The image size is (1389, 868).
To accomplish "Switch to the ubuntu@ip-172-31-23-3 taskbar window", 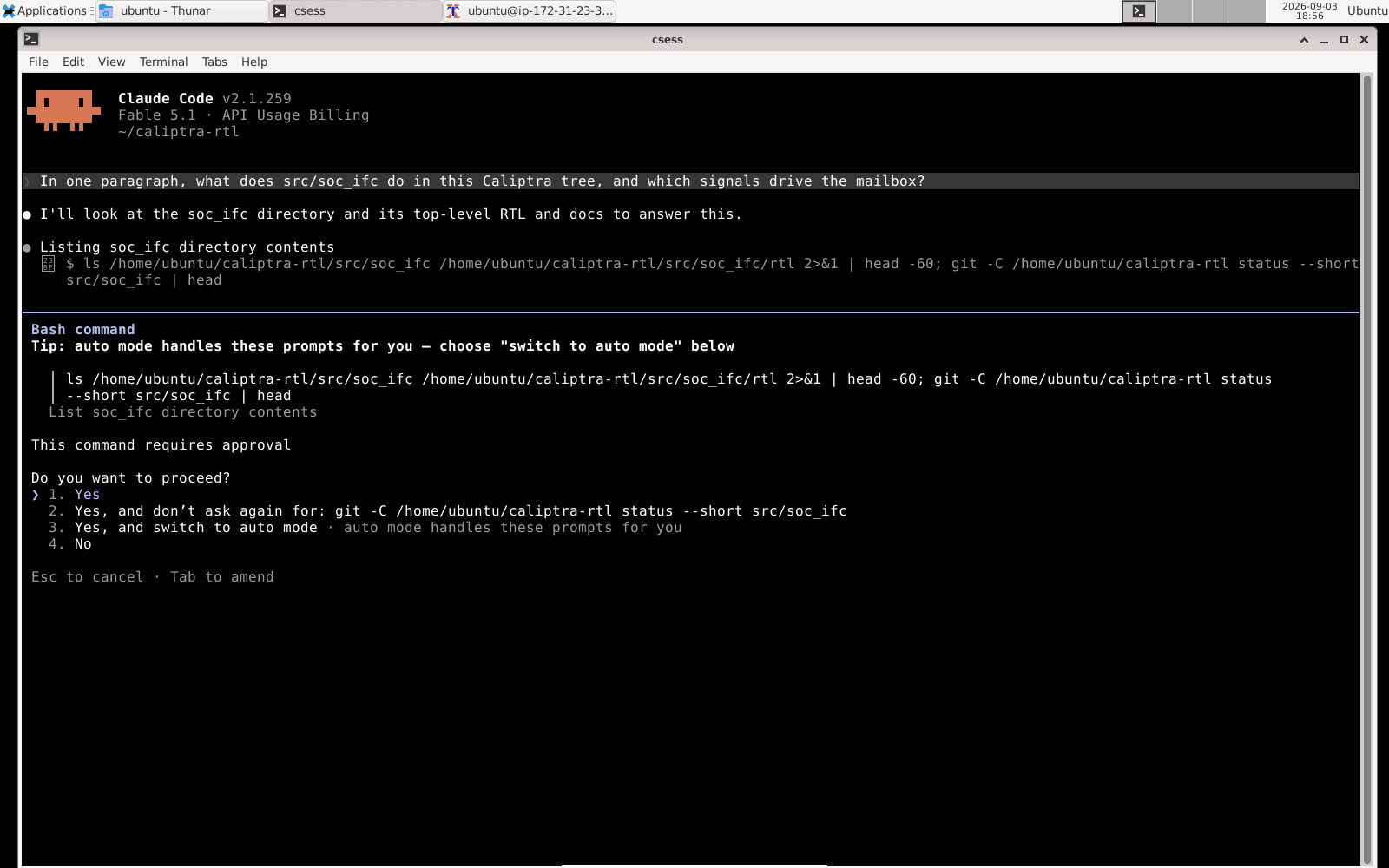I will point(529,10).
